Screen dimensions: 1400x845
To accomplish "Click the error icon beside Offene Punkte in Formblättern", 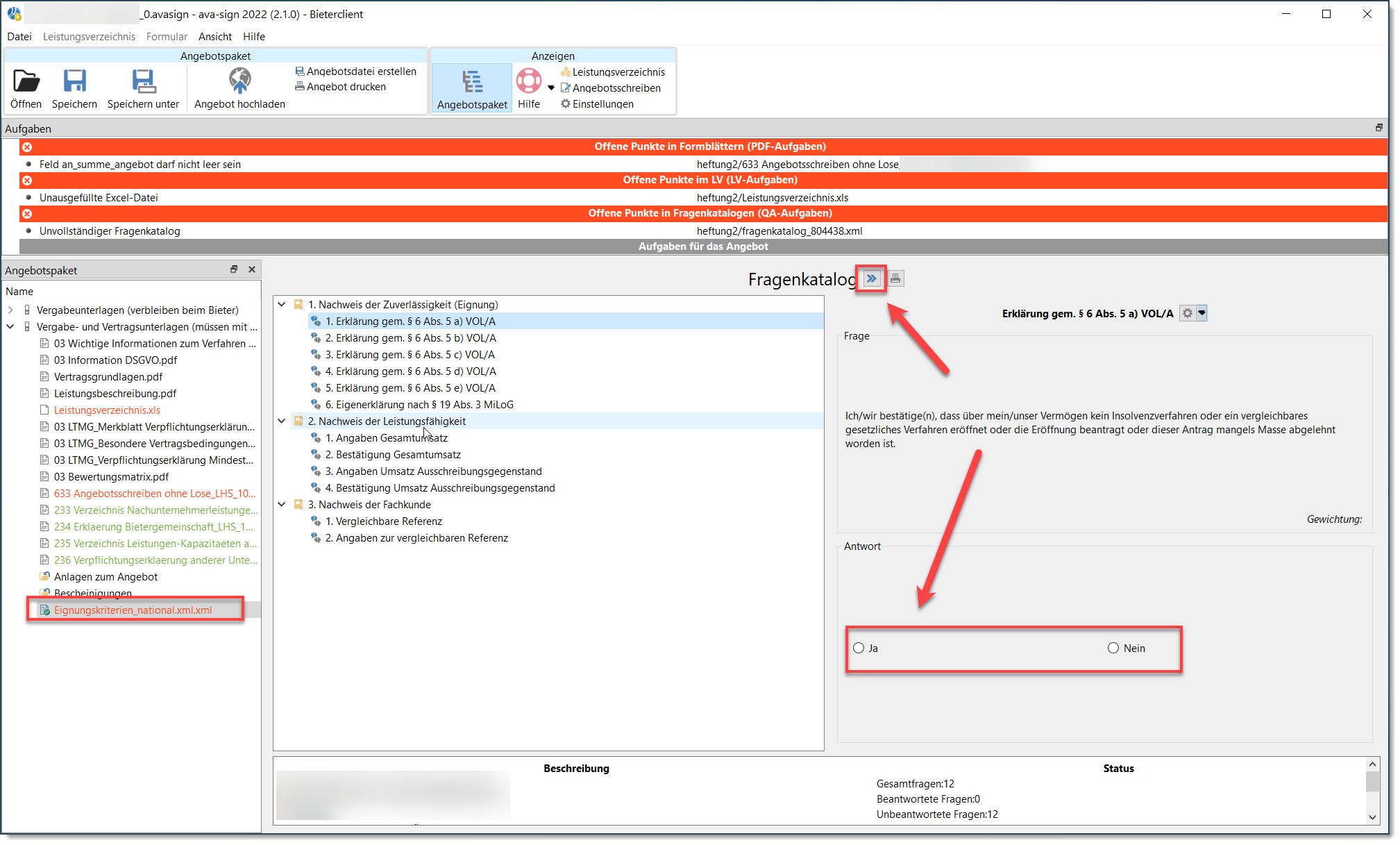I will 27,147.
